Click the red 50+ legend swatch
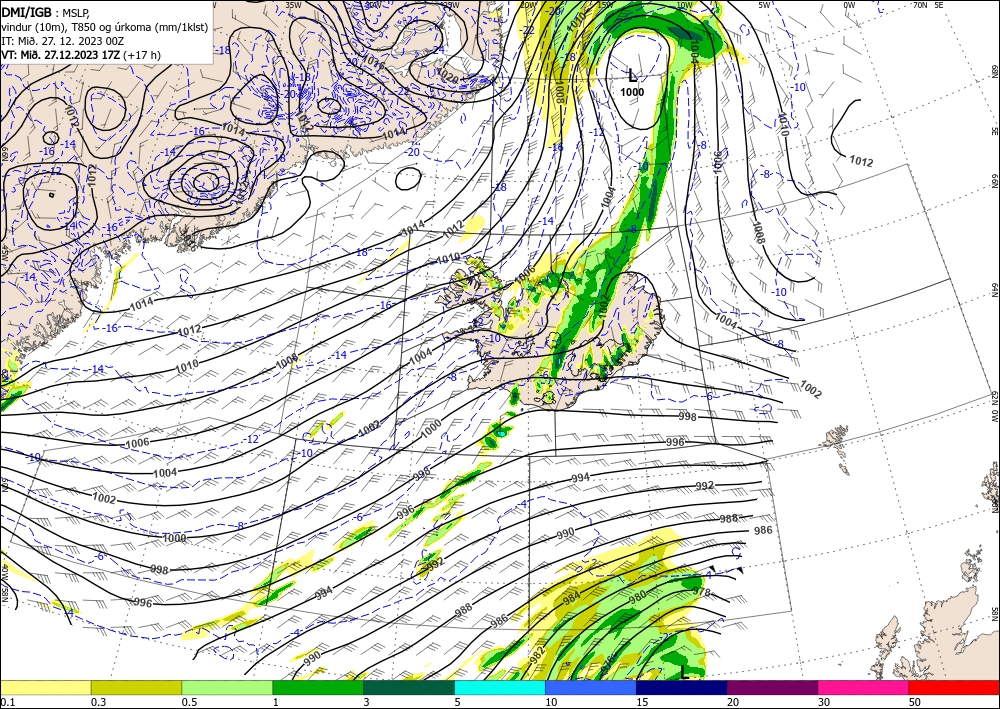This screenshot has height=709, width=1000. click(954, 687)
